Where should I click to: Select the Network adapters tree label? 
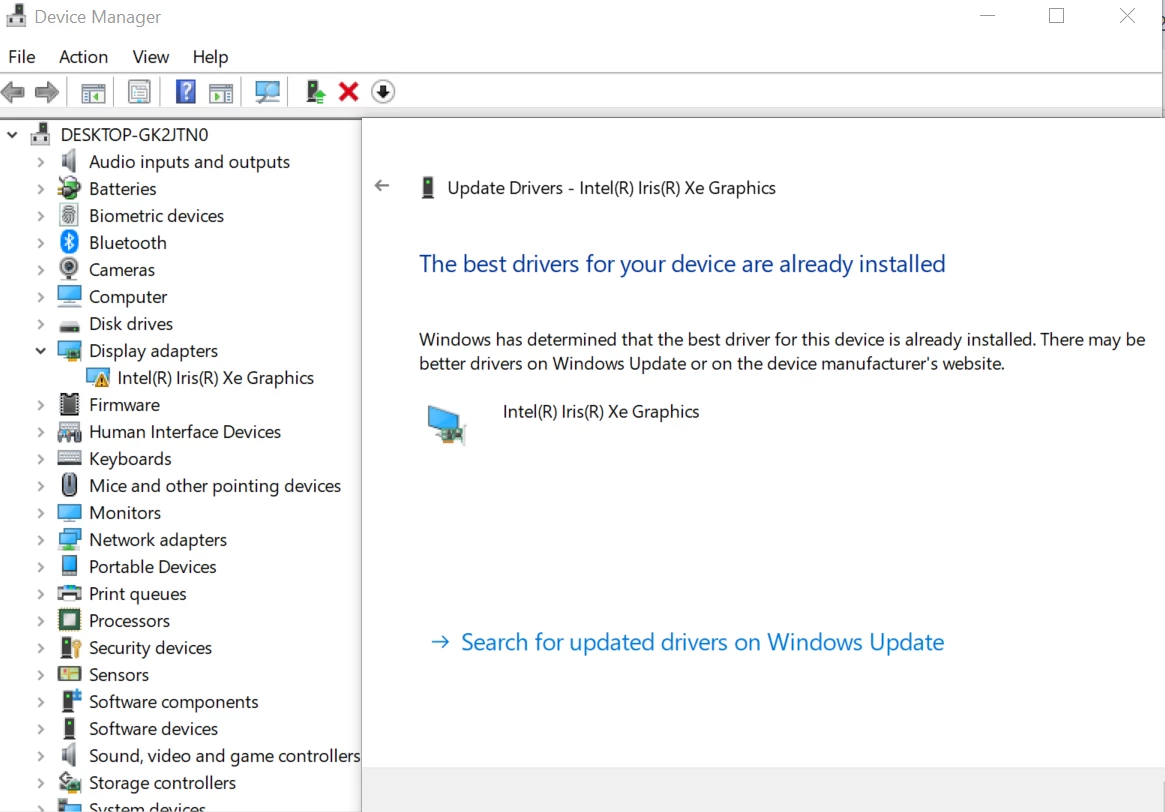tap(158, 539)
